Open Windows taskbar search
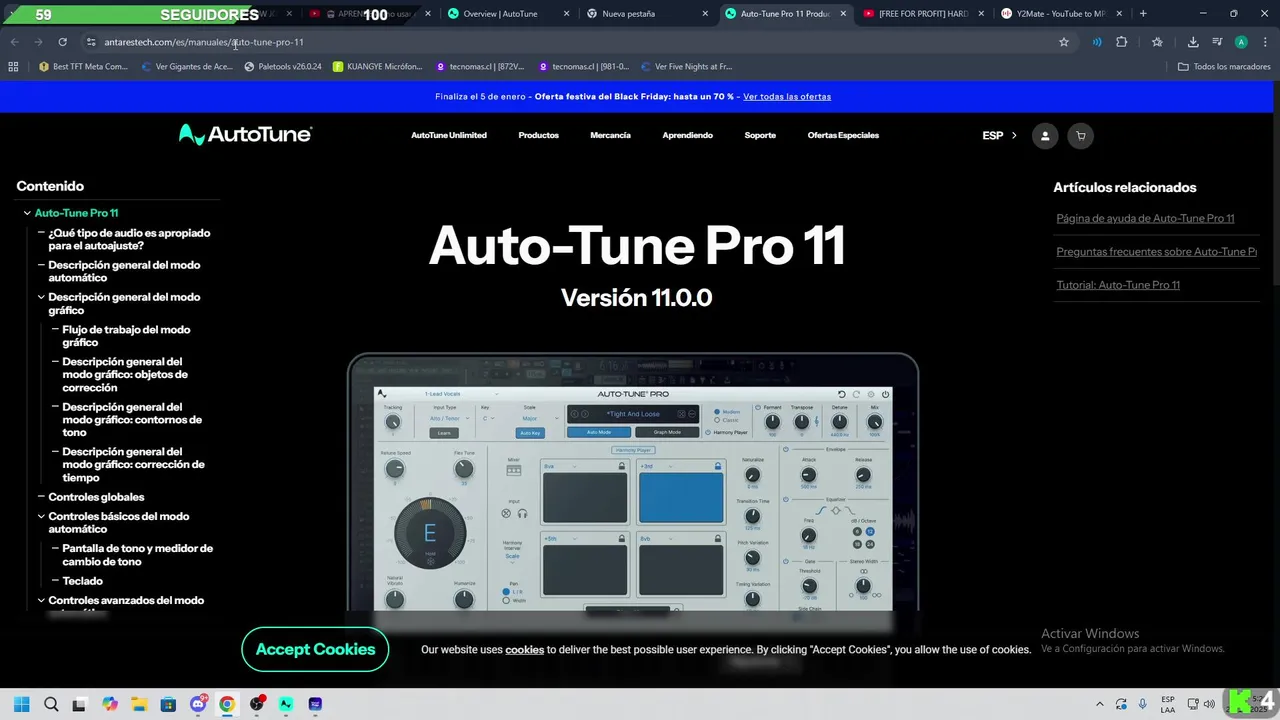The width and height of the screenshot is (1280, 720). (x=51, y=704)
